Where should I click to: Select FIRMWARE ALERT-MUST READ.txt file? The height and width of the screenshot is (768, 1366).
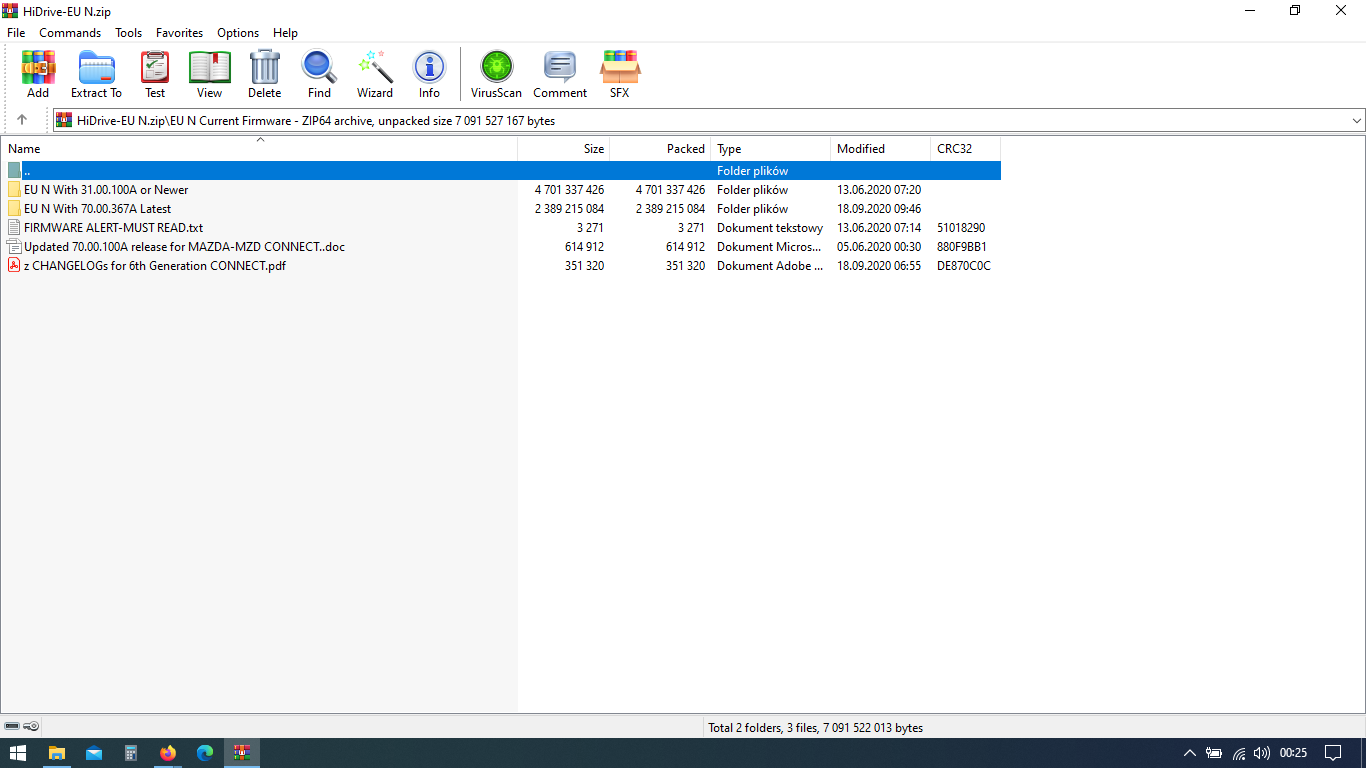click(x=113, y=228)
